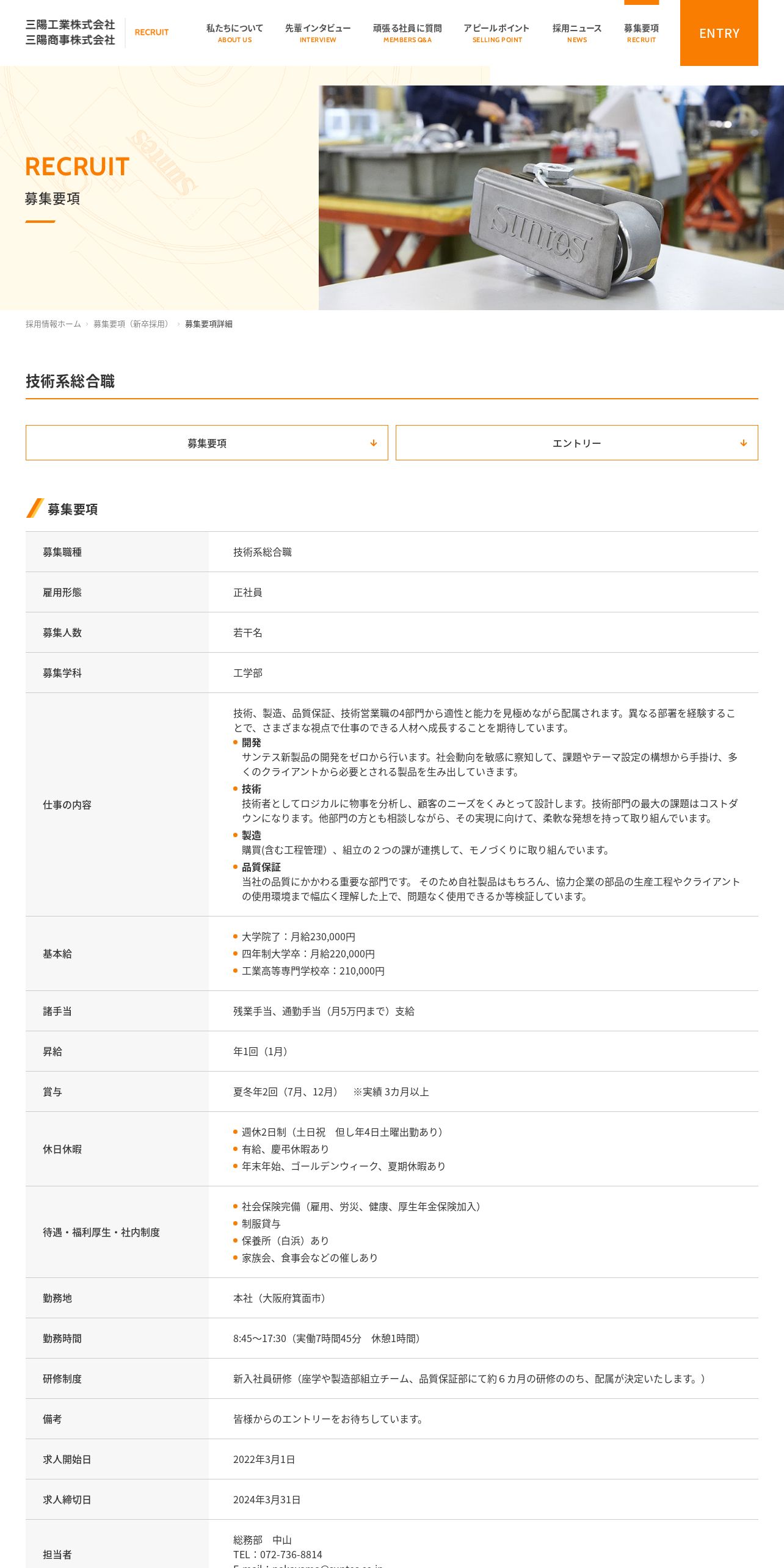
Task: Click the 休日休暇 row label
Action: (62, 1149)
